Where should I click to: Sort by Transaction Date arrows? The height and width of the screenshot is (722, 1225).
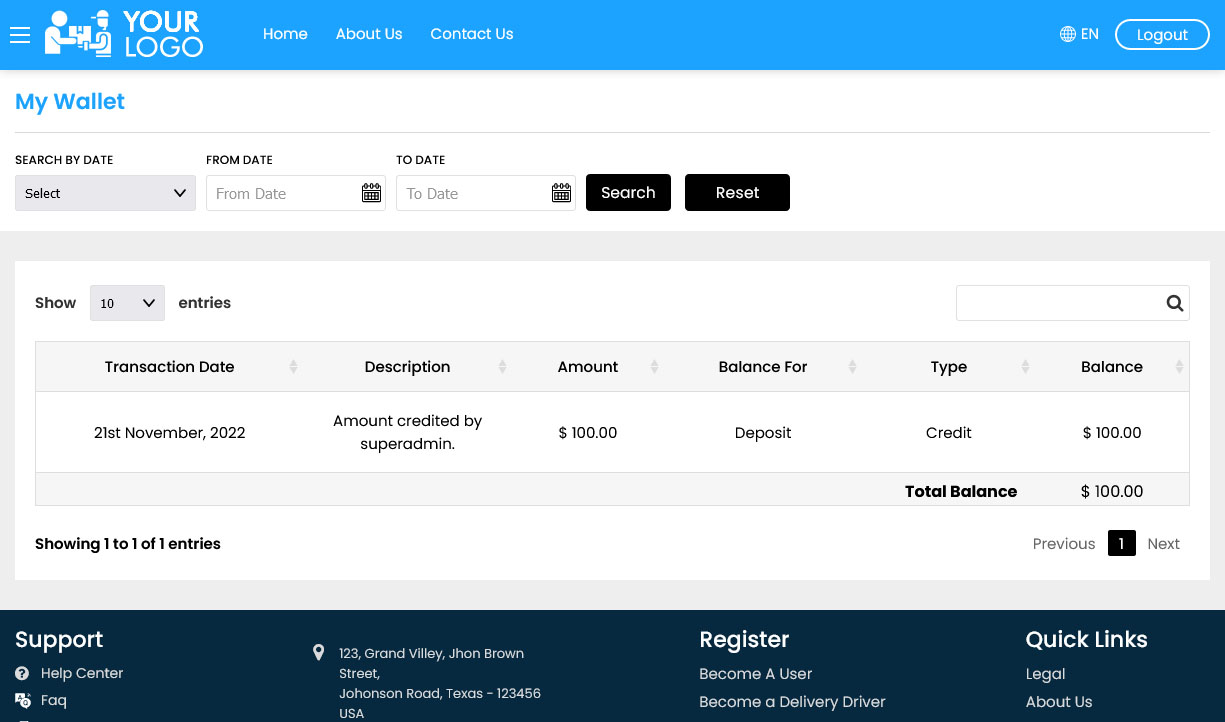coord(293,367)
